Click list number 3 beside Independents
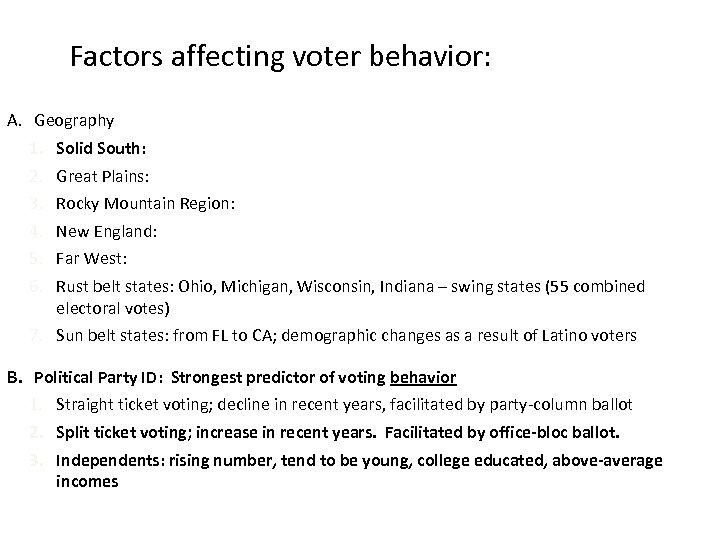The height and width of the screenshot is (540, 720). click(34, 460)
